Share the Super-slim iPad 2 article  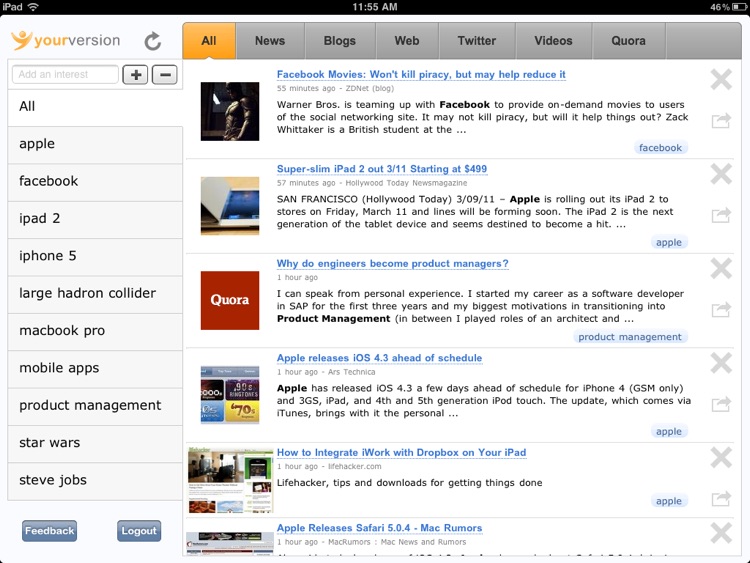[x=721, y=215]
